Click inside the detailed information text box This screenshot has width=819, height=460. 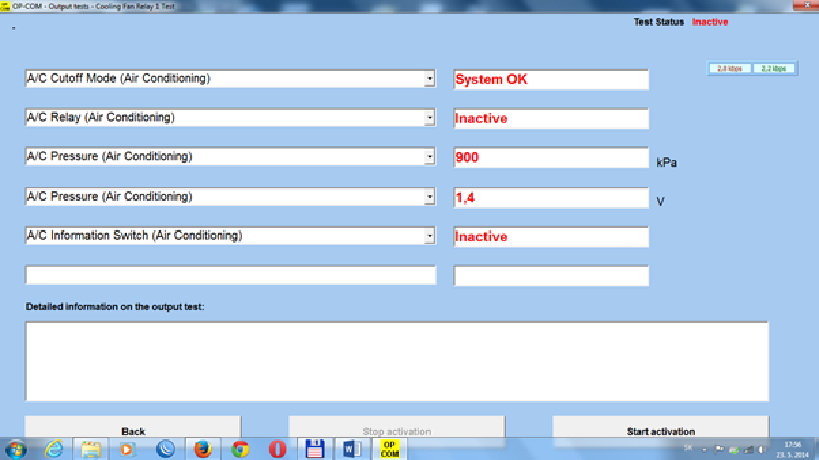pyautogui.click(x=396, y=360)
